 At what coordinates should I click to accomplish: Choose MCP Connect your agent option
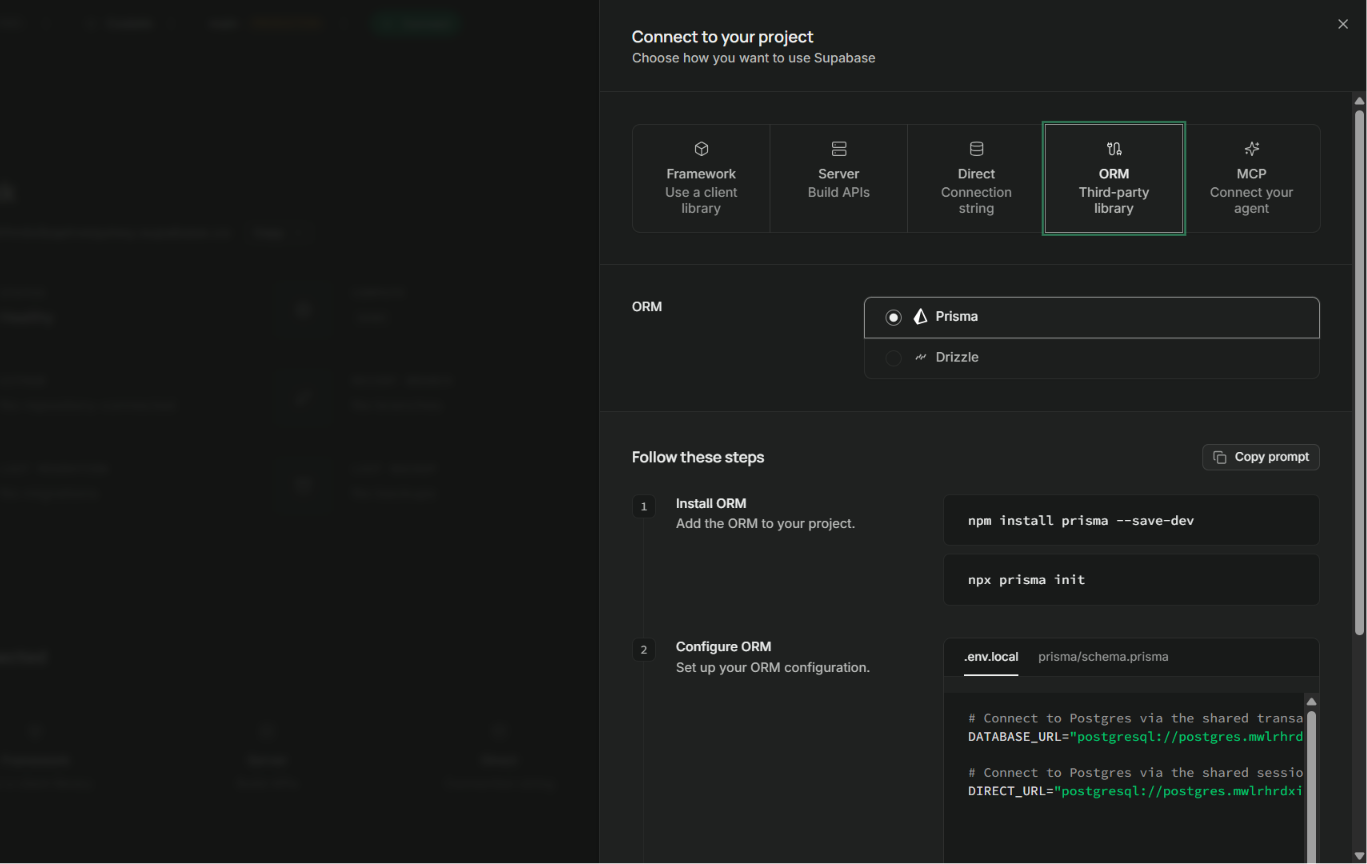[1251, 178]
